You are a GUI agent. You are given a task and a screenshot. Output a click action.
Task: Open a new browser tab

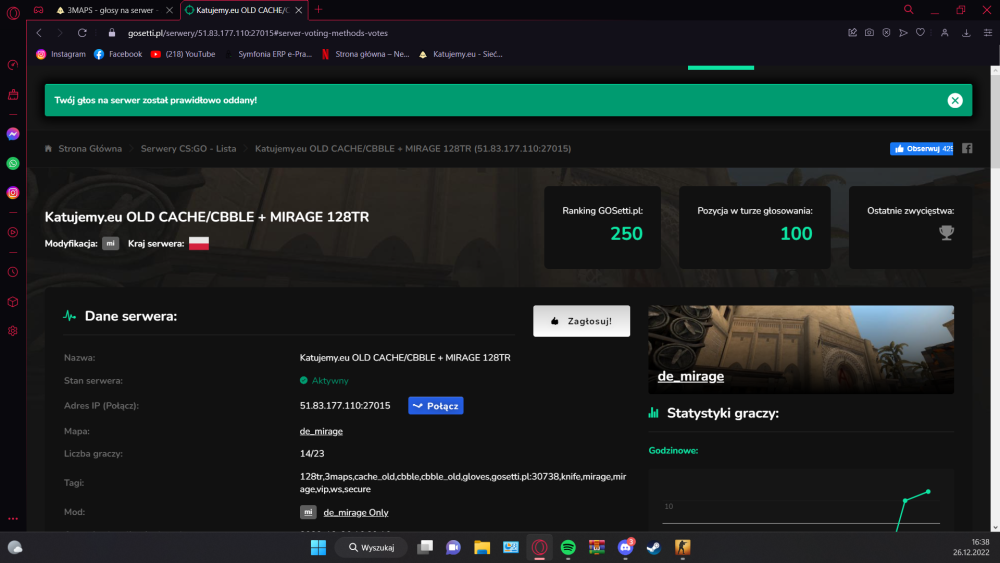(x=318, y=10)
